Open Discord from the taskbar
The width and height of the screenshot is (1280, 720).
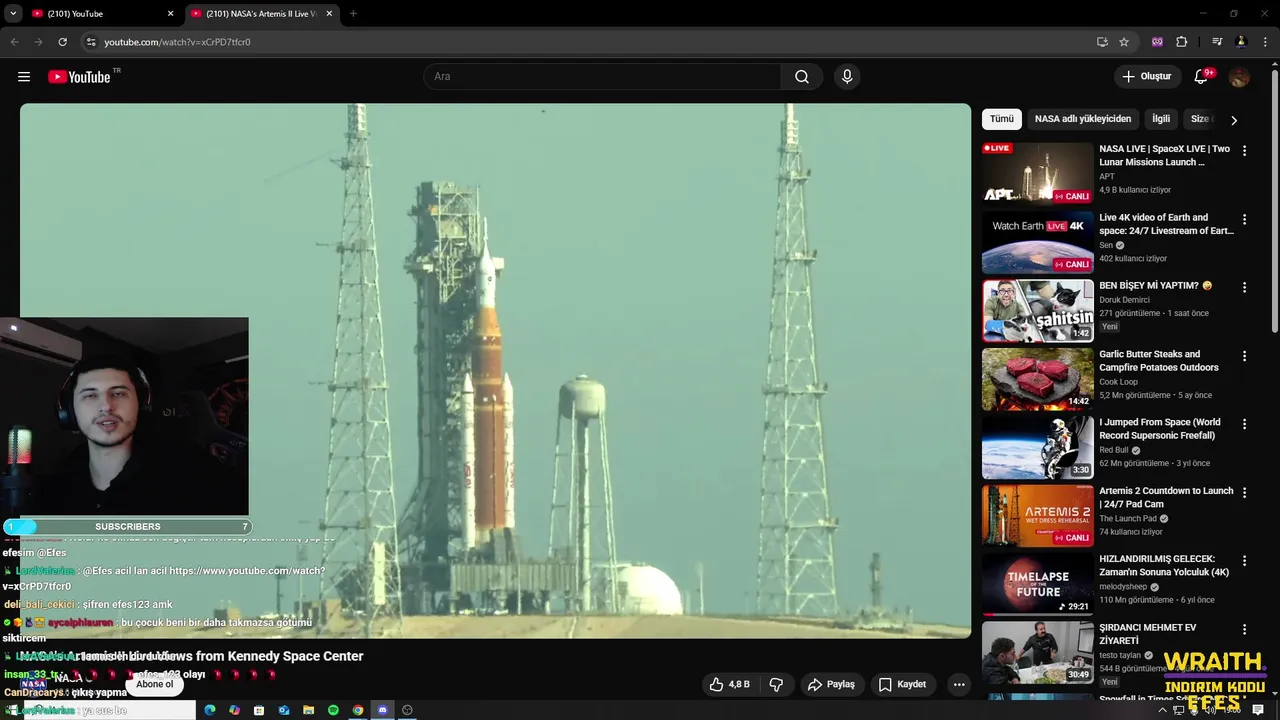coord(382,710)
